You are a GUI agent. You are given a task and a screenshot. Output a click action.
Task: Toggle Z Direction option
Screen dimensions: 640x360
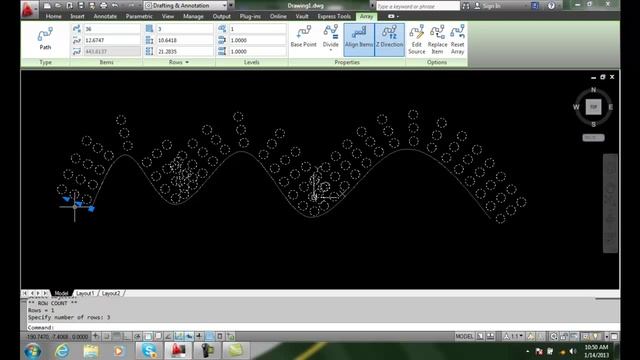click(389, 40)
